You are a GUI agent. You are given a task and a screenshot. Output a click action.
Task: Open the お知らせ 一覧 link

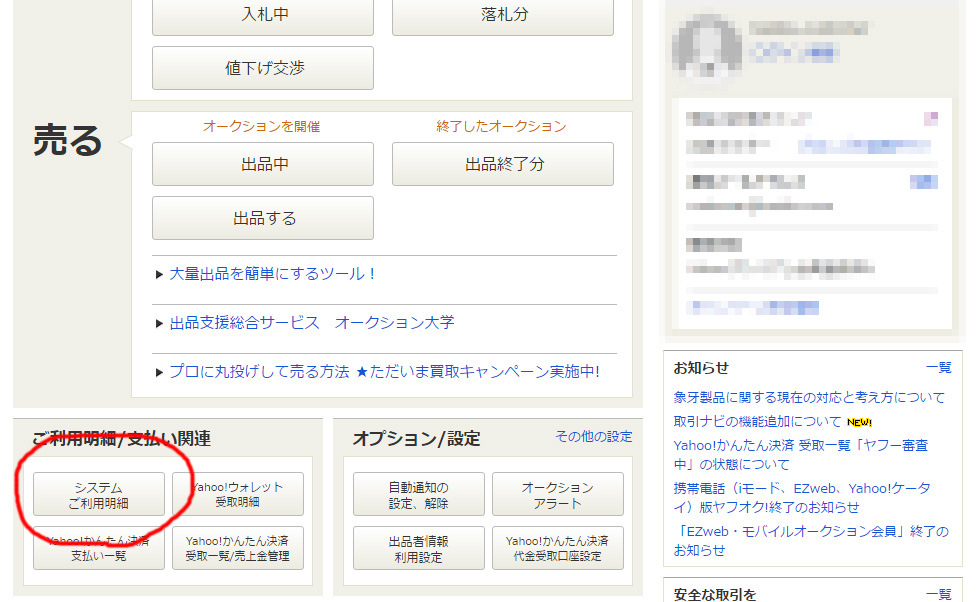pos(938,368)
